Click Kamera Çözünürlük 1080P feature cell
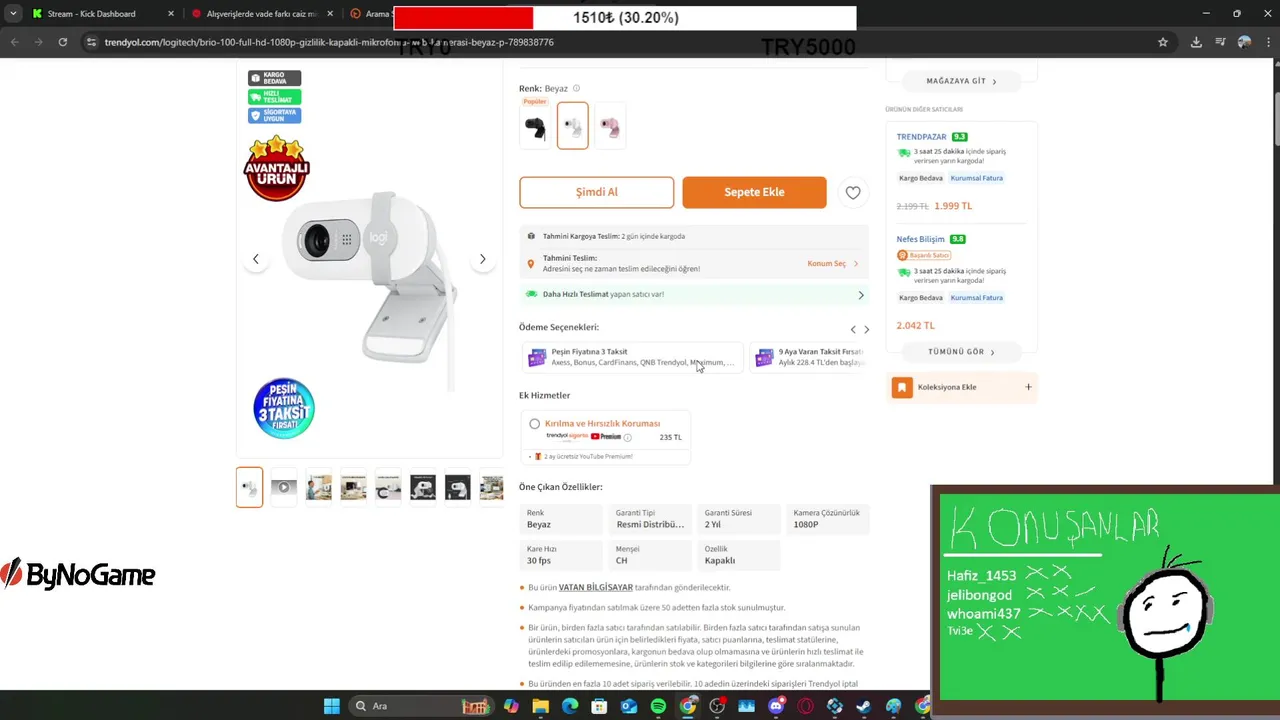This screenshot has height=720, width=1280. pyautogui.click(x=828, y=519)
